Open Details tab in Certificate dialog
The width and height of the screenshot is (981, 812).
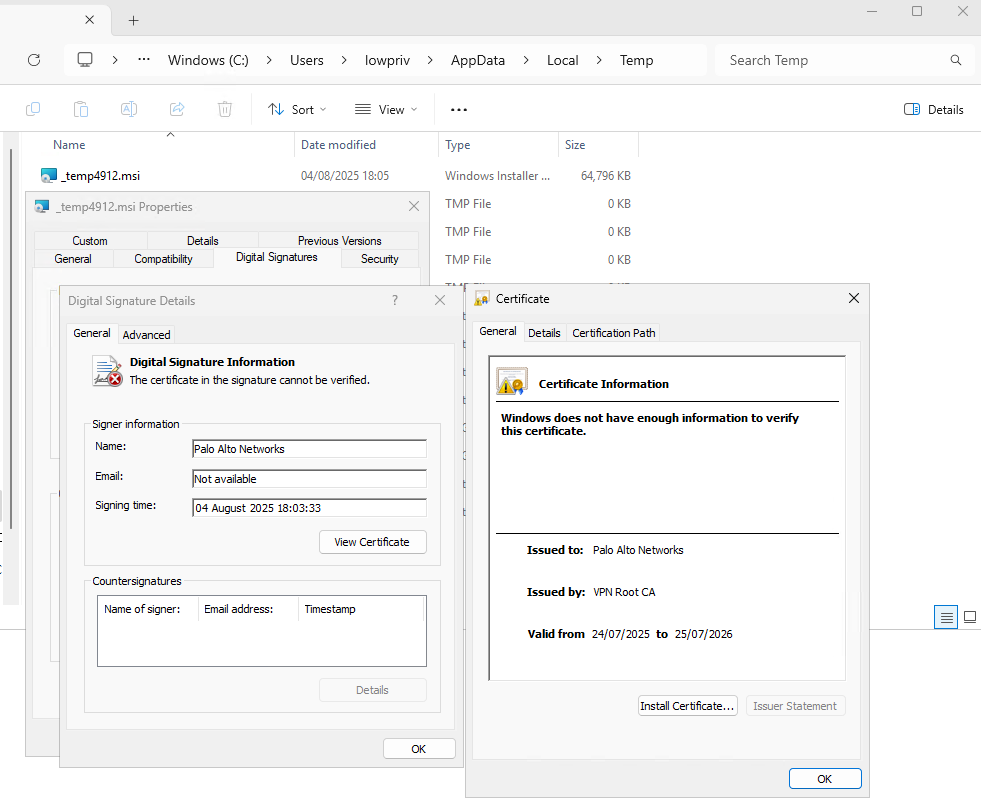tap(544, 333)
